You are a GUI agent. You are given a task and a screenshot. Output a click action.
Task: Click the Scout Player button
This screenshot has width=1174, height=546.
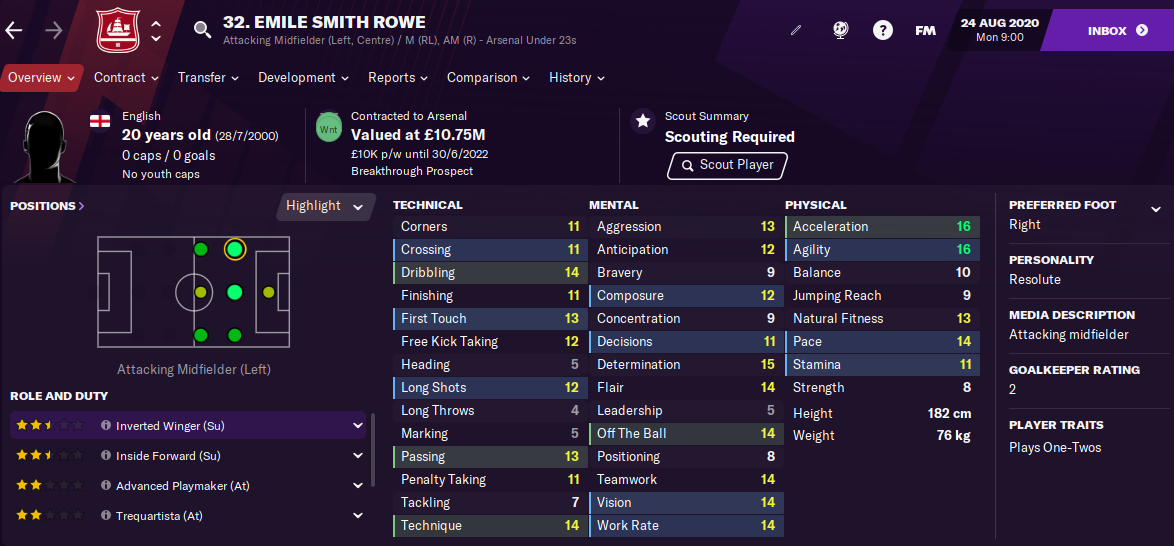(x=726, y=166)
